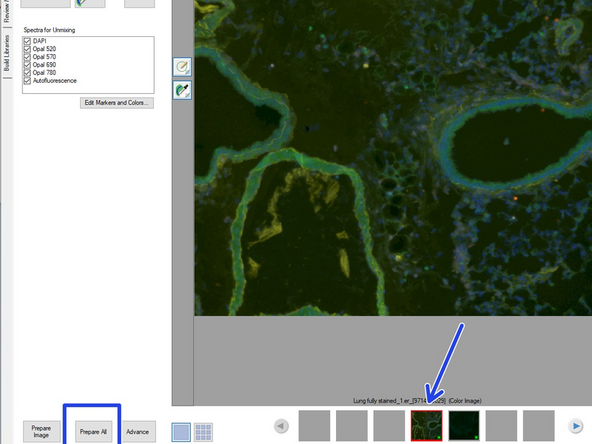
Task: Select the eyedropper color picker tool
Action: pos(182,90)
